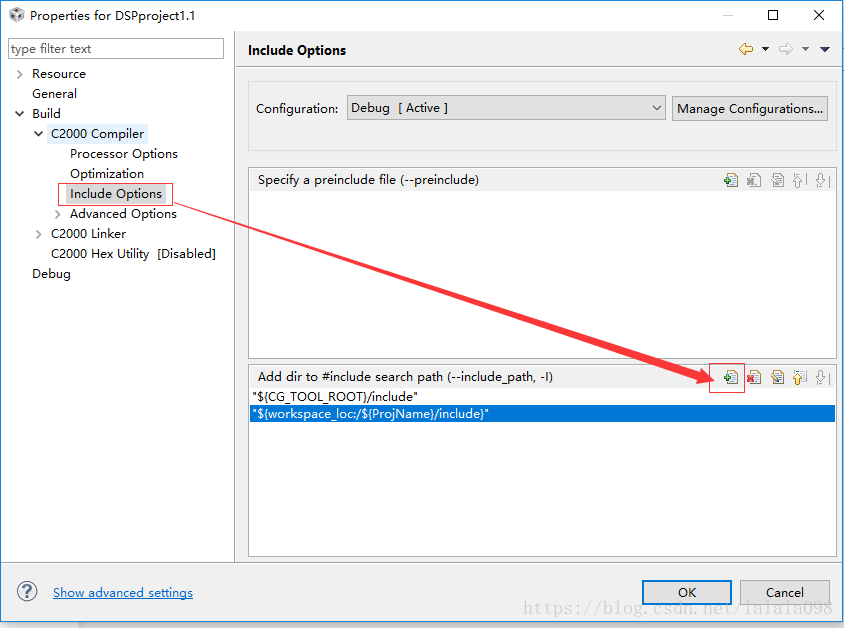Delete selected include path entry
Image resolution: width=844 pixels, height=628 pixels.
click(754, 377)
